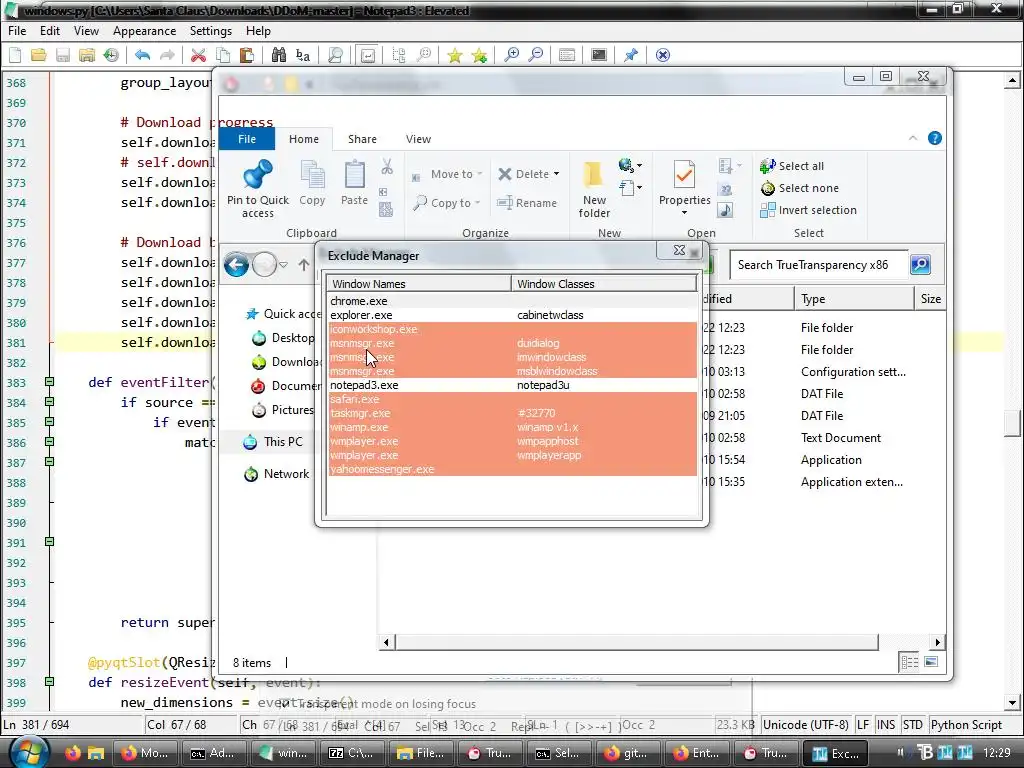Toggle INS insert mode in status bar

886,725
